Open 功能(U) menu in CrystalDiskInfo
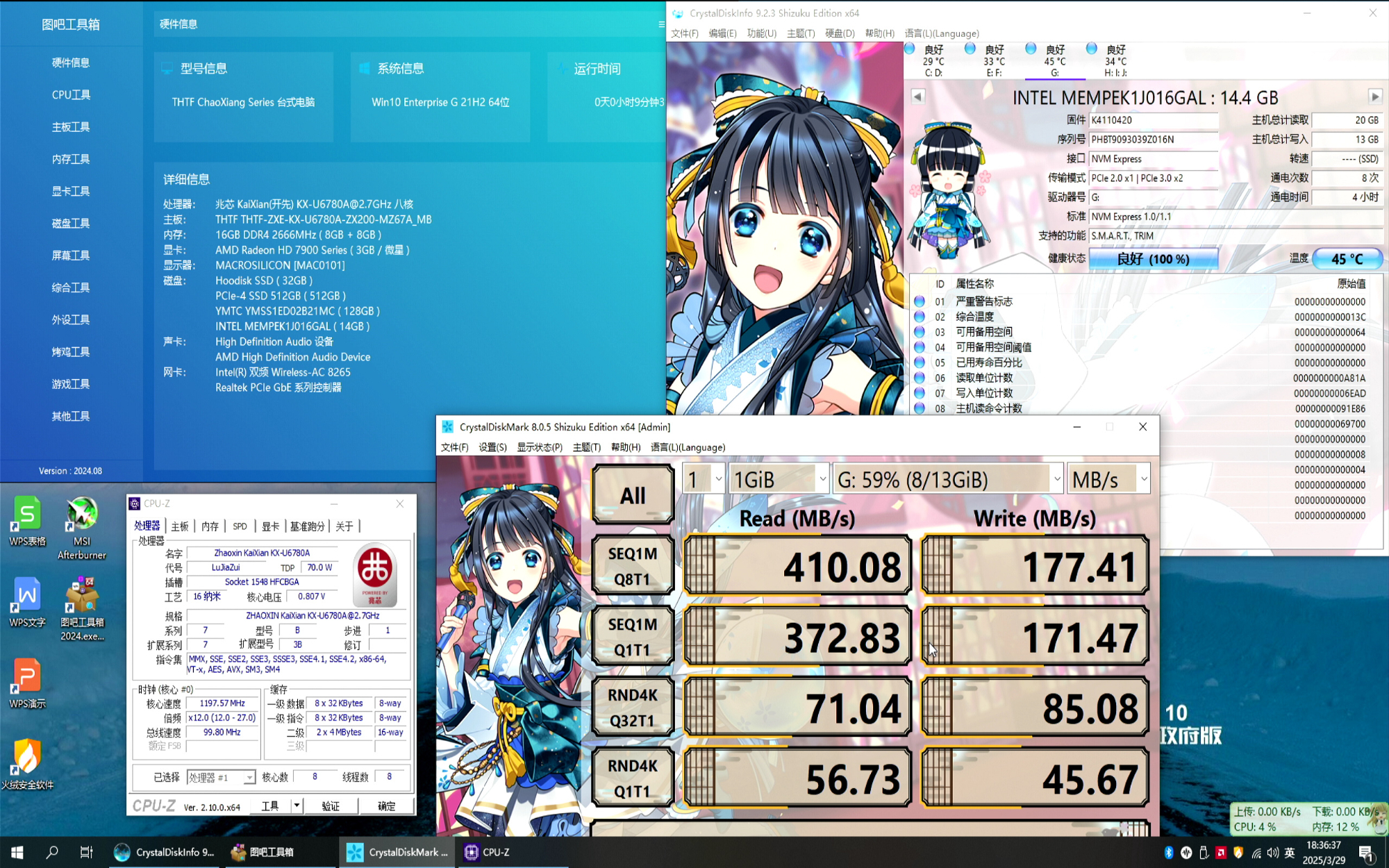Viewport: 1389px width, 868px height. pos(761,33)
